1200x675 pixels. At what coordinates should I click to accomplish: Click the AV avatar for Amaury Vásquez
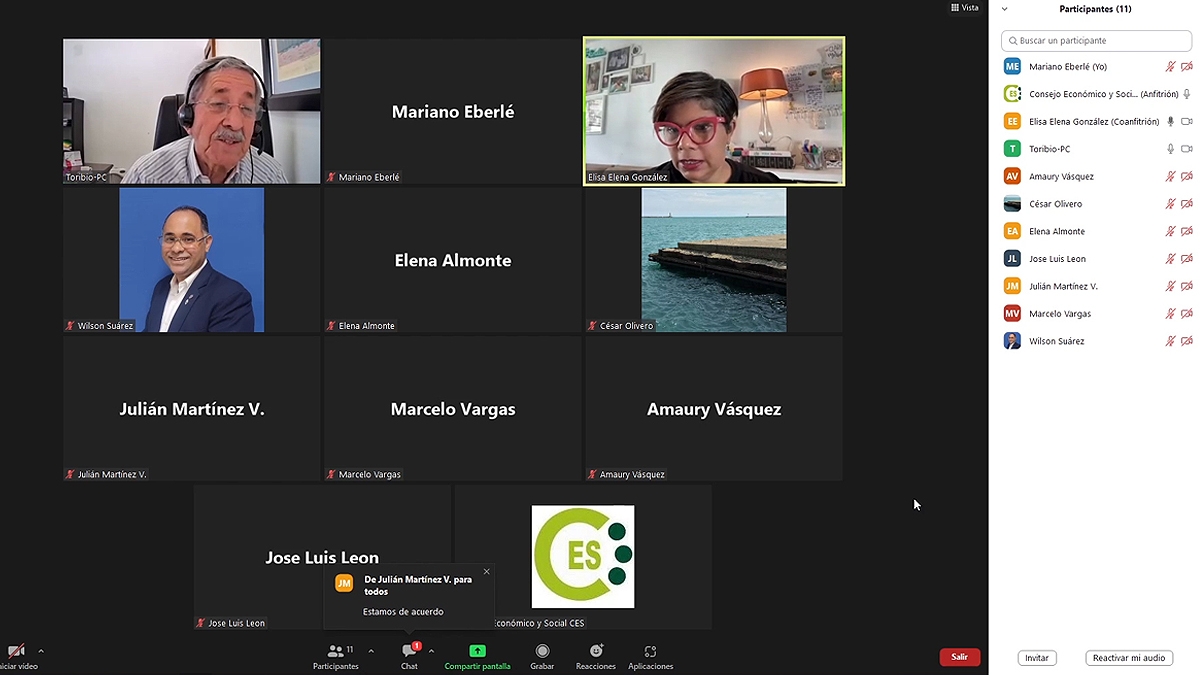1012,176
